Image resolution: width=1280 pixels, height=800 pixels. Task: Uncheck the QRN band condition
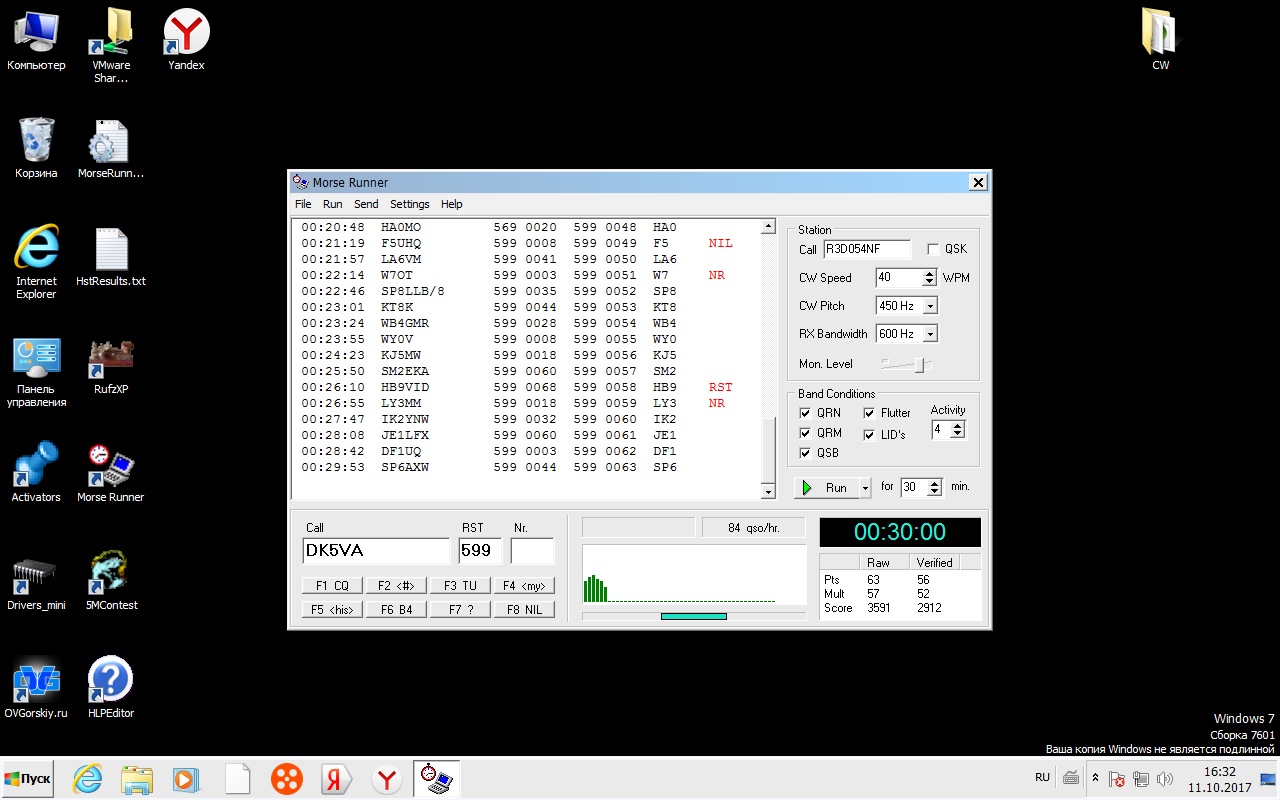click(x=806, y=413)
